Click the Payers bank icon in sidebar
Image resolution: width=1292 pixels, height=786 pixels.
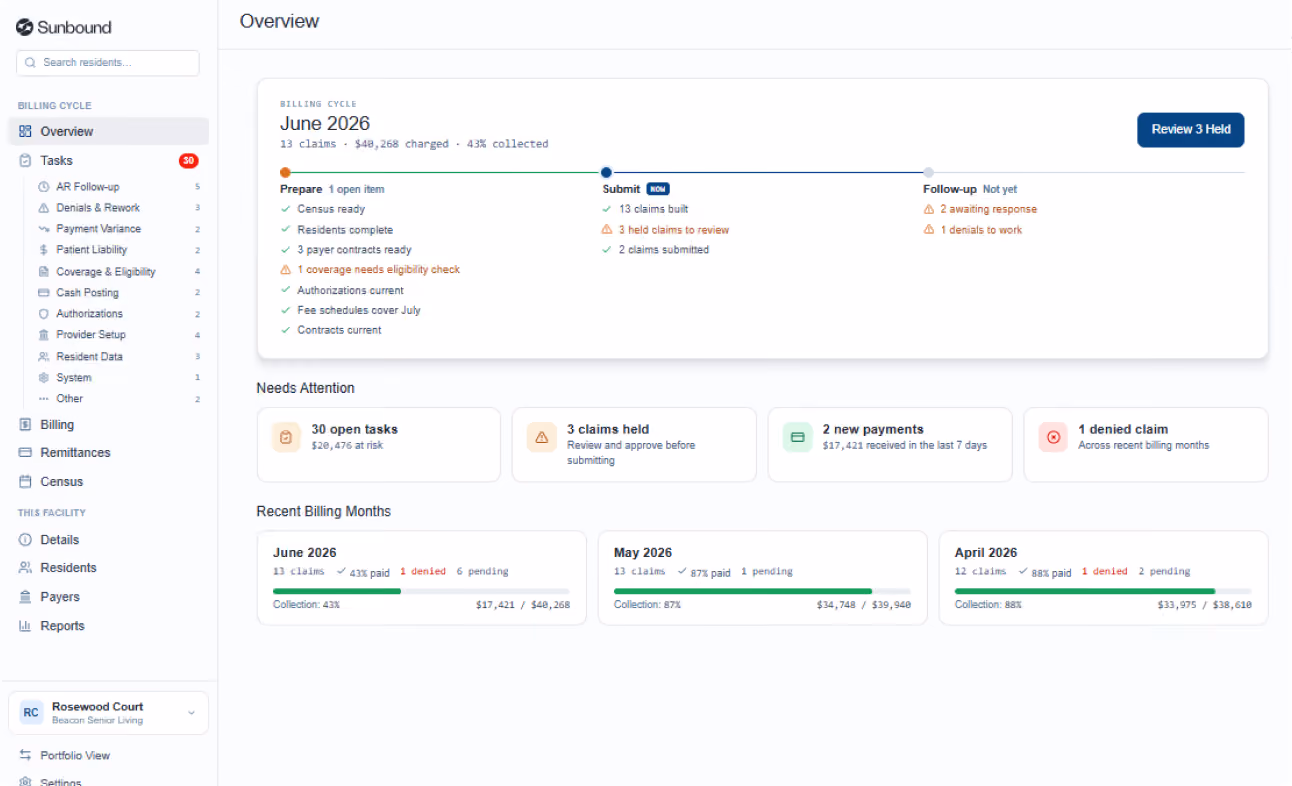[26, 597]
